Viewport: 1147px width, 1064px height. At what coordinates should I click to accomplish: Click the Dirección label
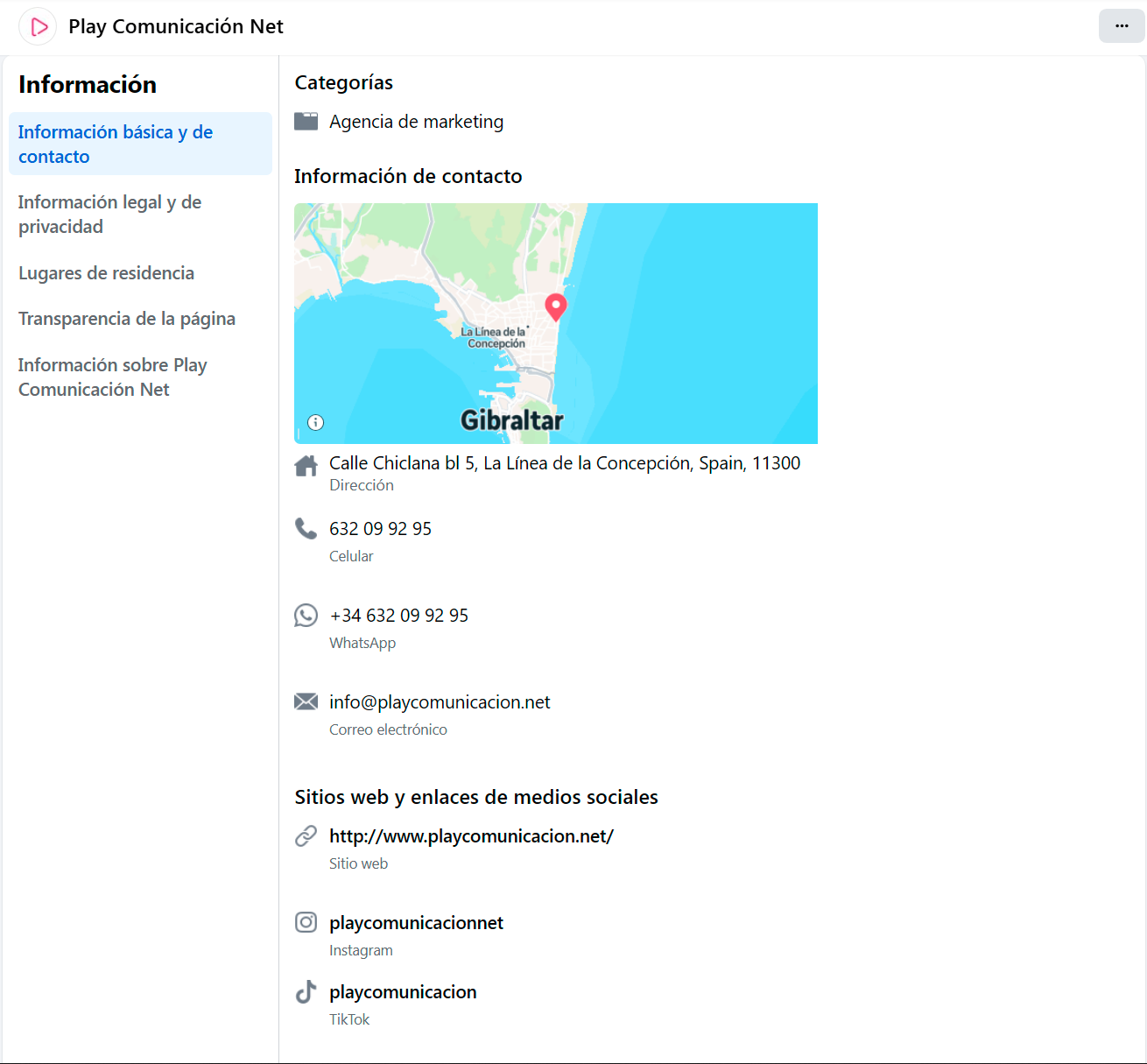[x=362, y=485]
